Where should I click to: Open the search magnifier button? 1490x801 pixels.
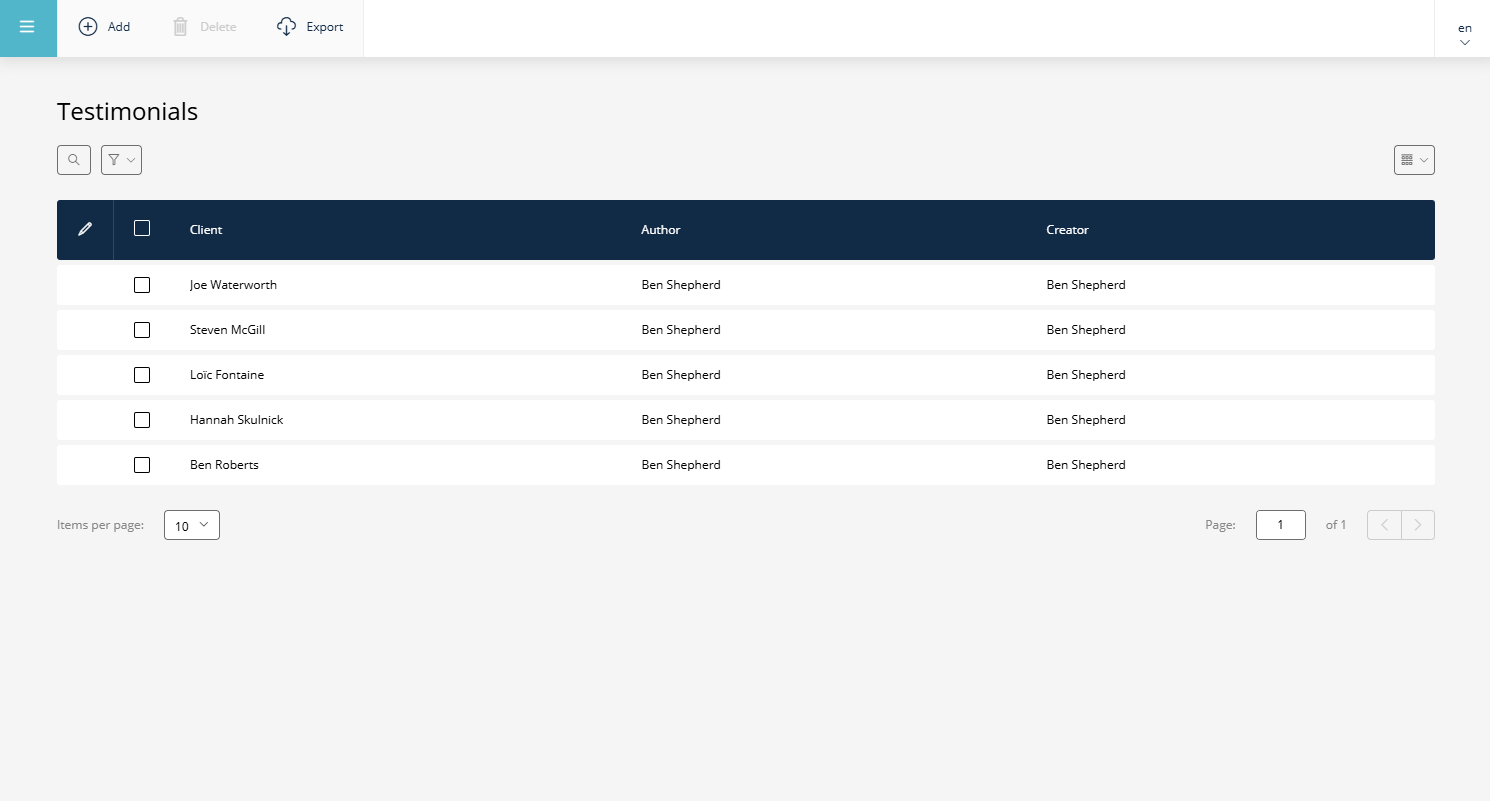click(x=74, y=160)
